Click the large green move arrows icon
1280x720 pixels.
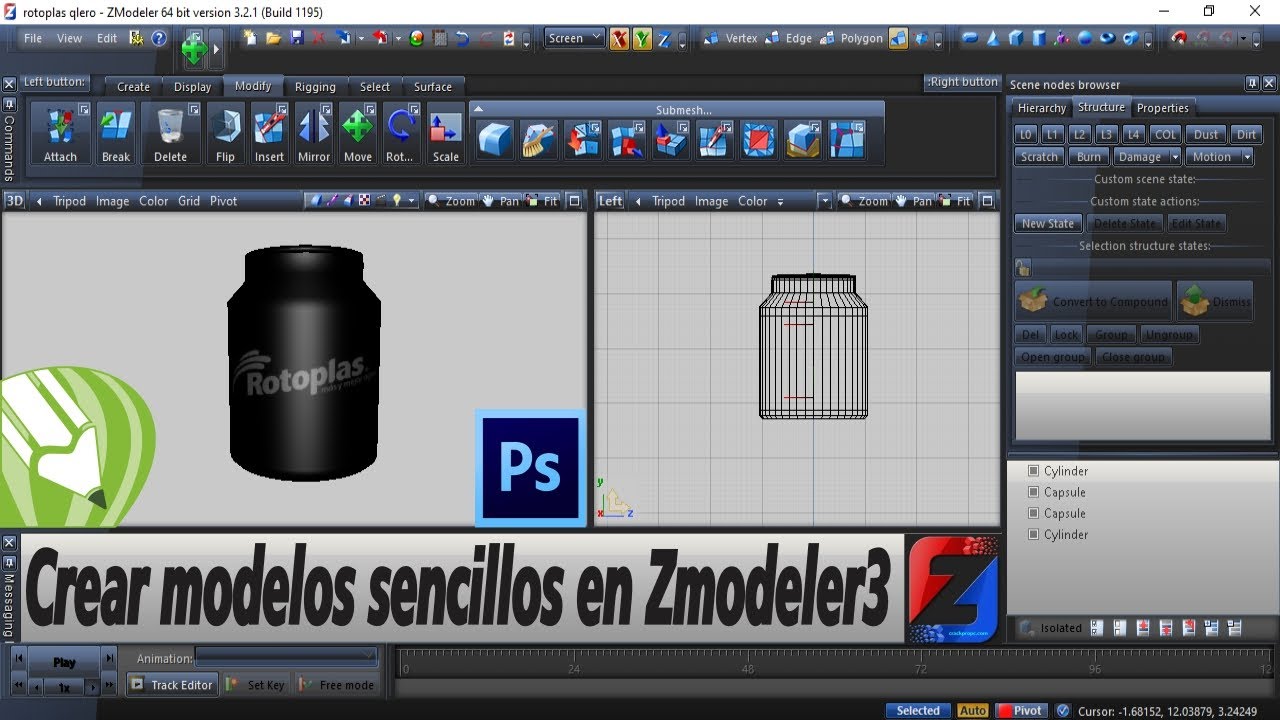pyautogui.click(x=194, y=48)
